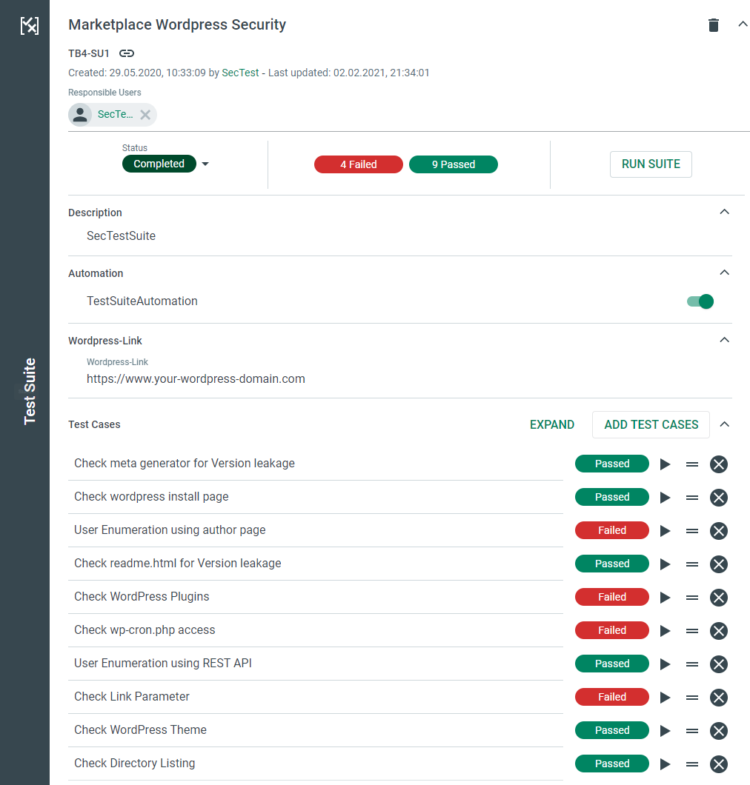The height and width of the screenshot is (785, 750).
Task: Reorder handle for 'Check Link Parameter'
Action: coord(692,697)
